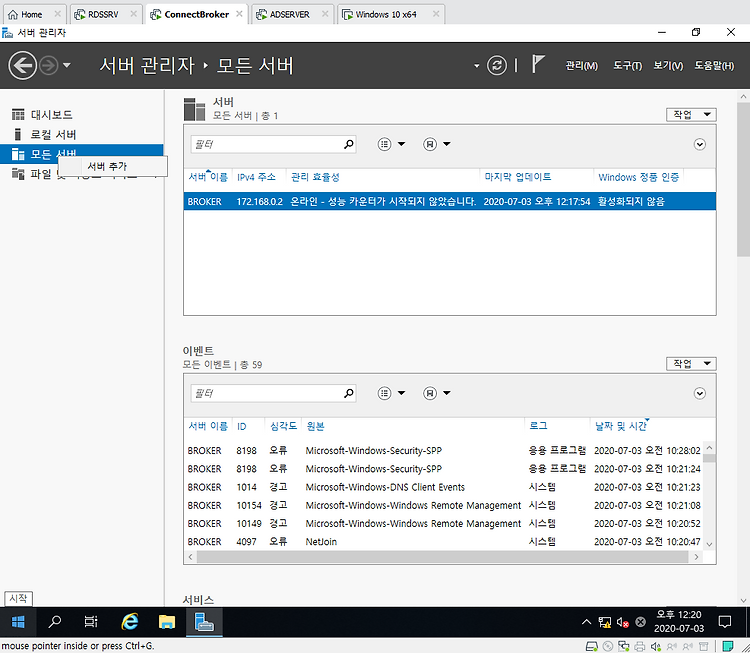Image resolution: width=750 pixels, height=653 pixels.
Task: Click the IP address 172.168.0.2 cell
Action: point(260,201)
